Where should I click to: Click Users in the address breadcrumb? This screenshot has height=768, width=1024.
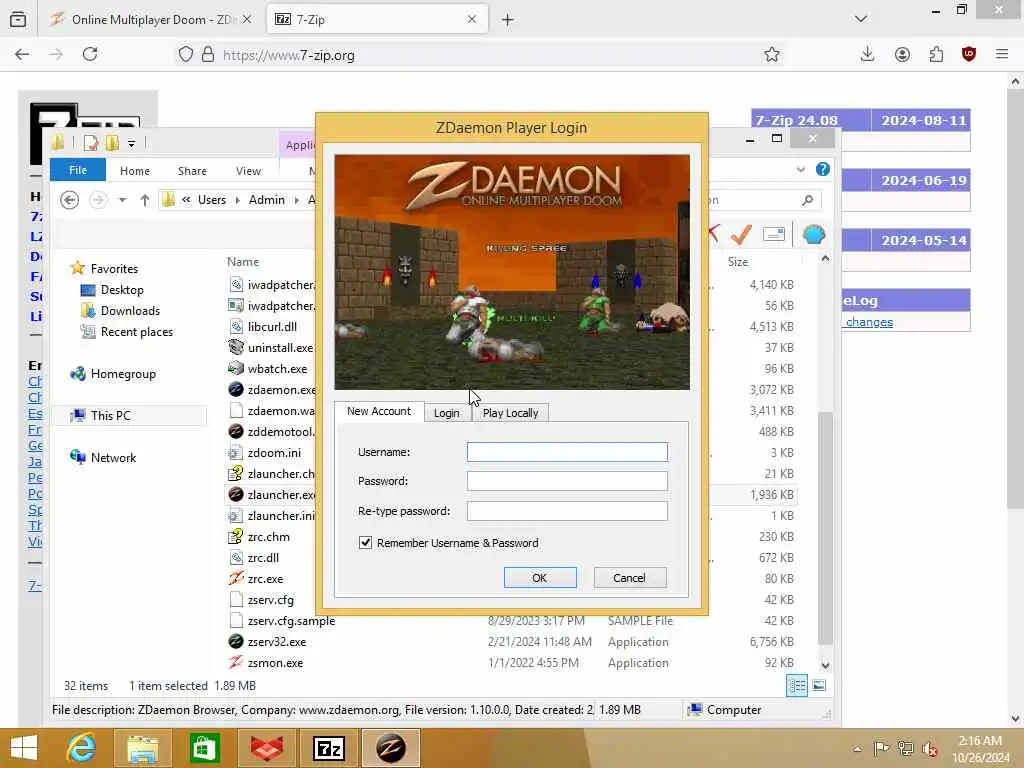point(212,200)
